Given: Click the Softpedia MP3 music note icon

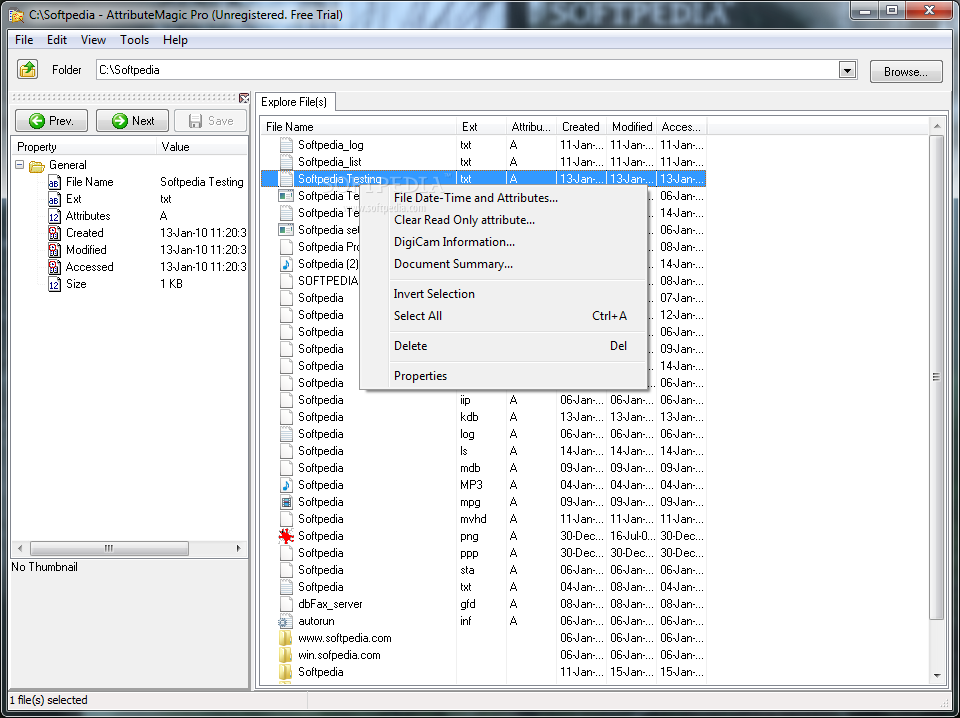Looking at the screenshot, I should [286, 485].
